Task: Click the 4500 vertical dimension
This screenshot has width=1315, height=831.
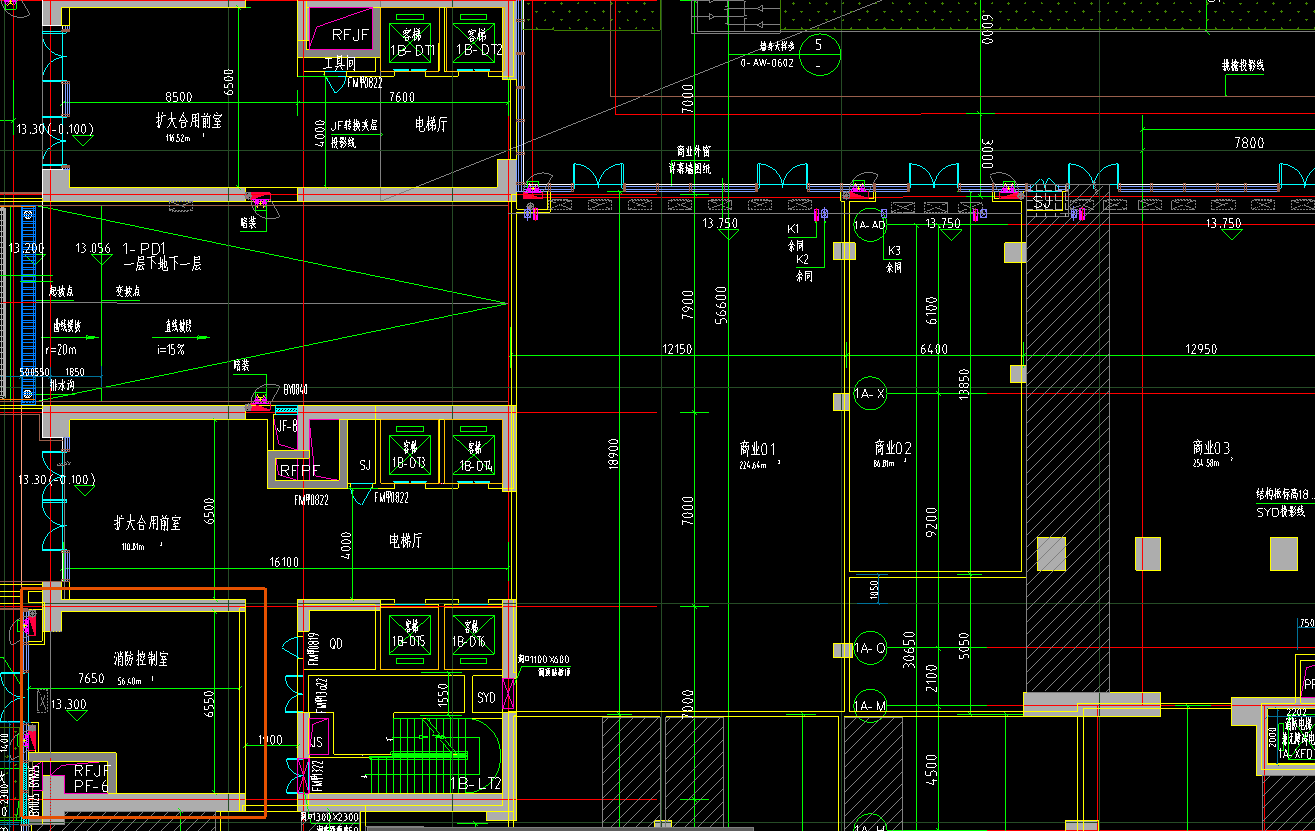Action: 932,768
